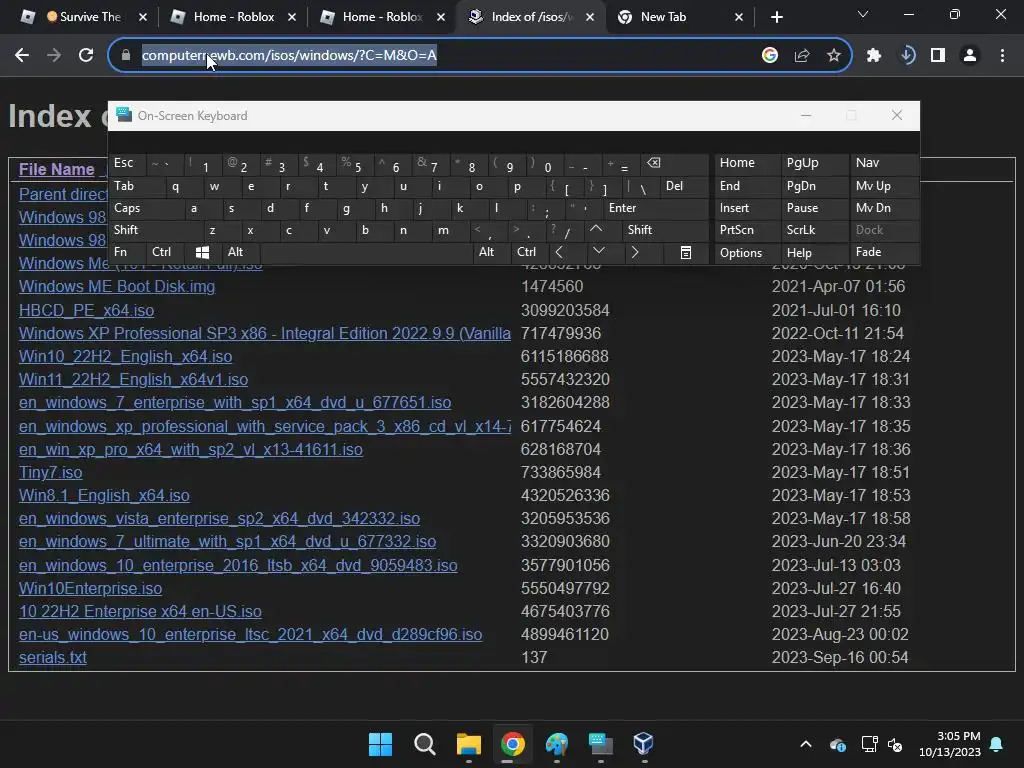Click the Enter key on keyboard
Image resolution: width=1024 pixels, height=768 pixels.
click(655, 208)
